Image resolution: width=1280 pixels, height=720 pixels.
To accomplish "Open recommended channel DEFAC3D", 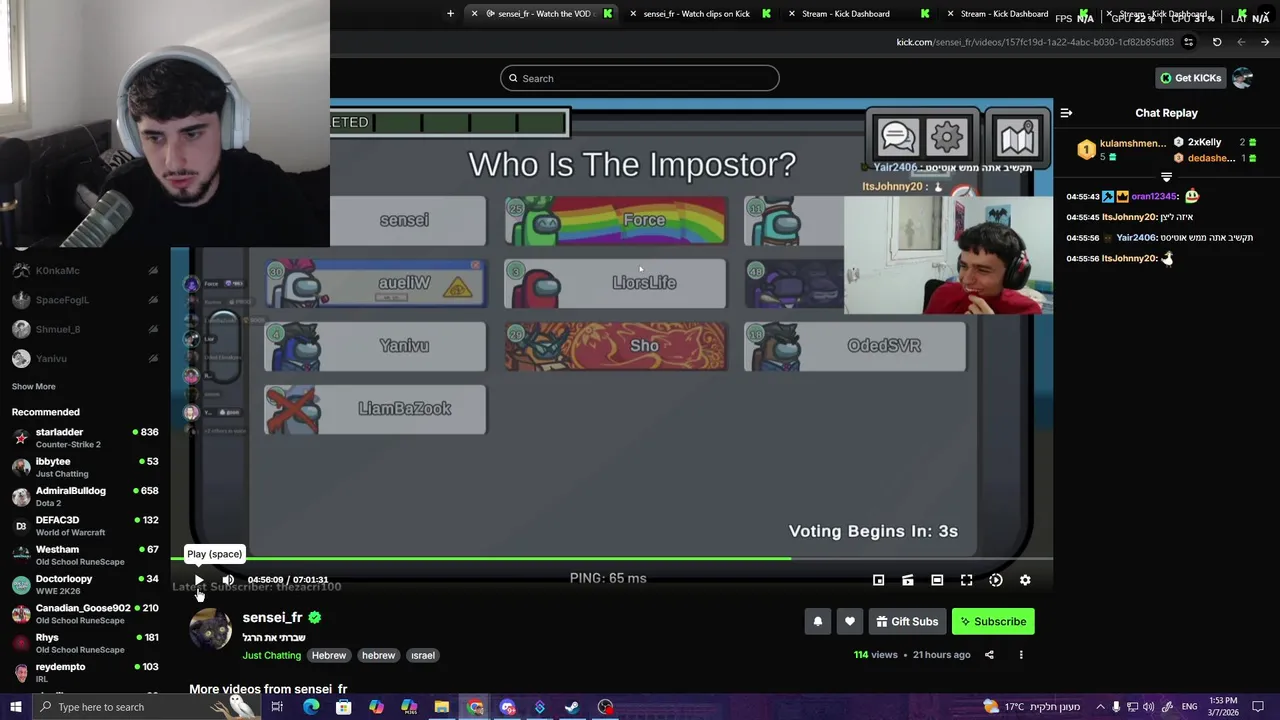I will 85,526.
